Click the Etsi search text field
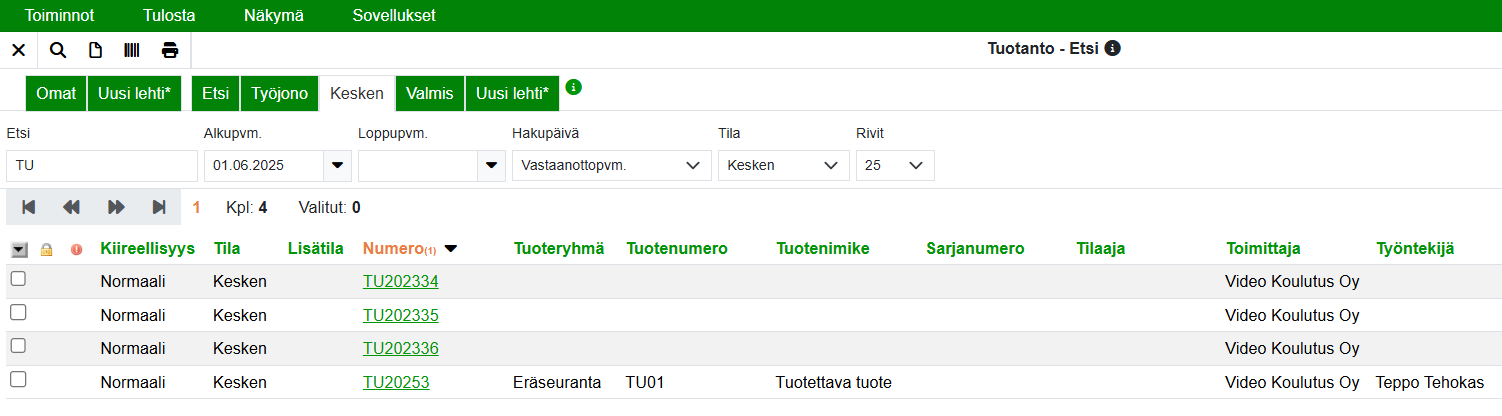1502x416 pixels. click(101, 166)
